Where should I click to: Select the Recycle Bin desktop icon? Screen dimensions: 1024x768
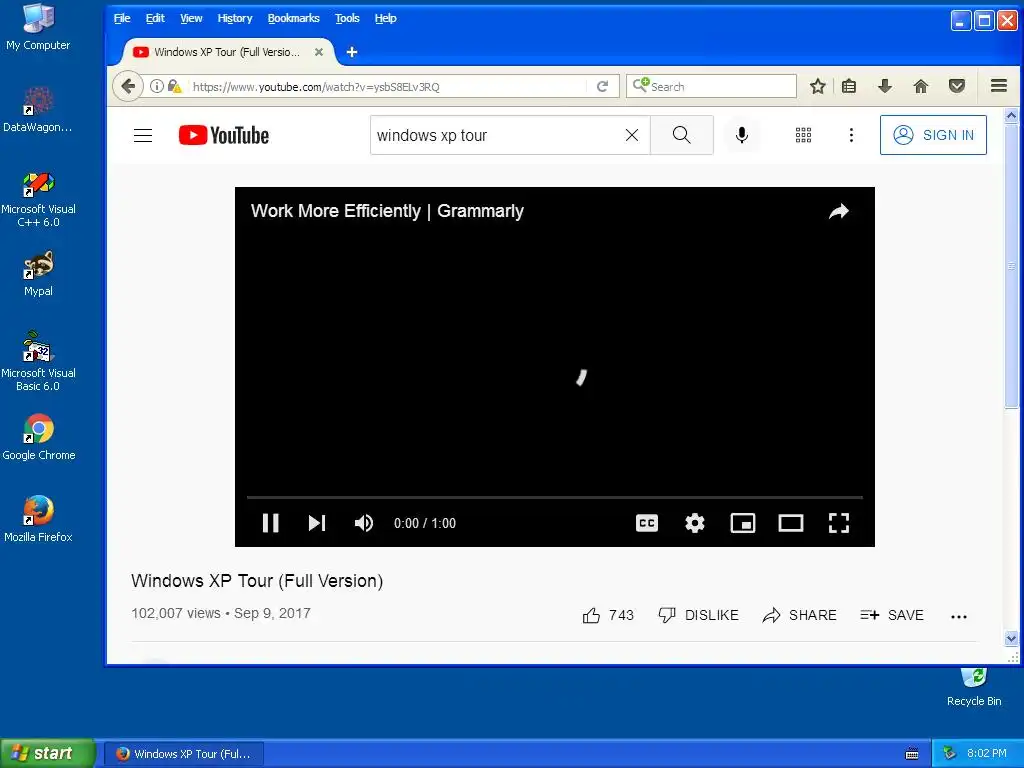tap(974, 687)
